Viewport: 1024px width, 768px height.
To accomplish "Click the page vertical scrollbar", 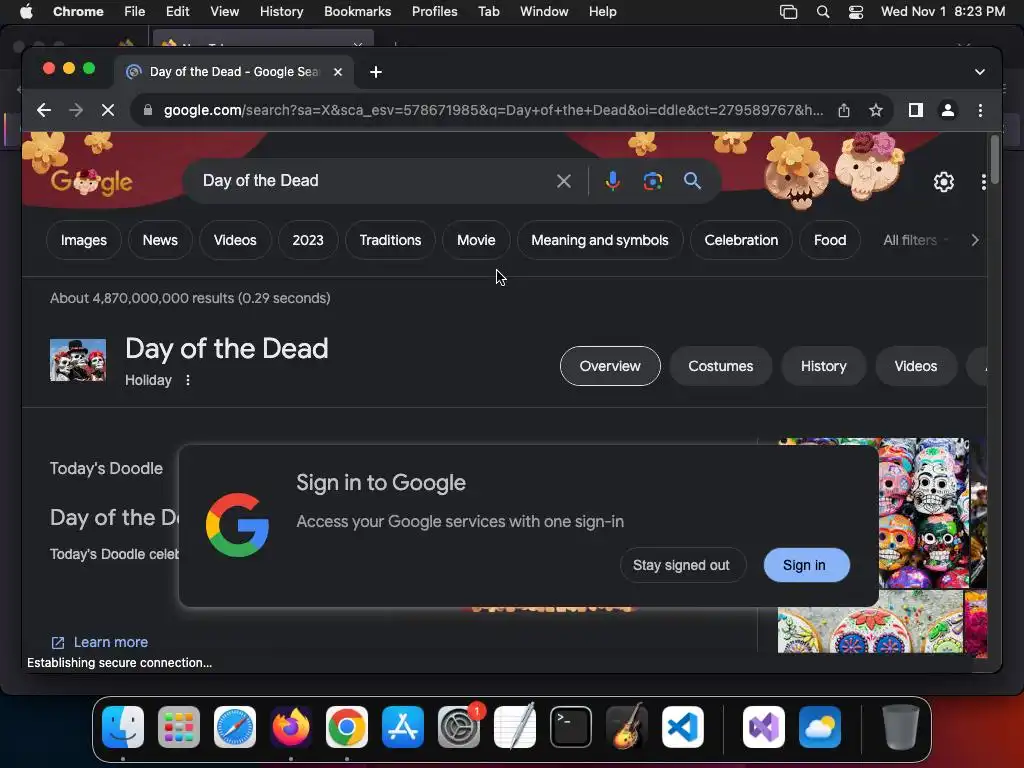I will pos(994,161).
